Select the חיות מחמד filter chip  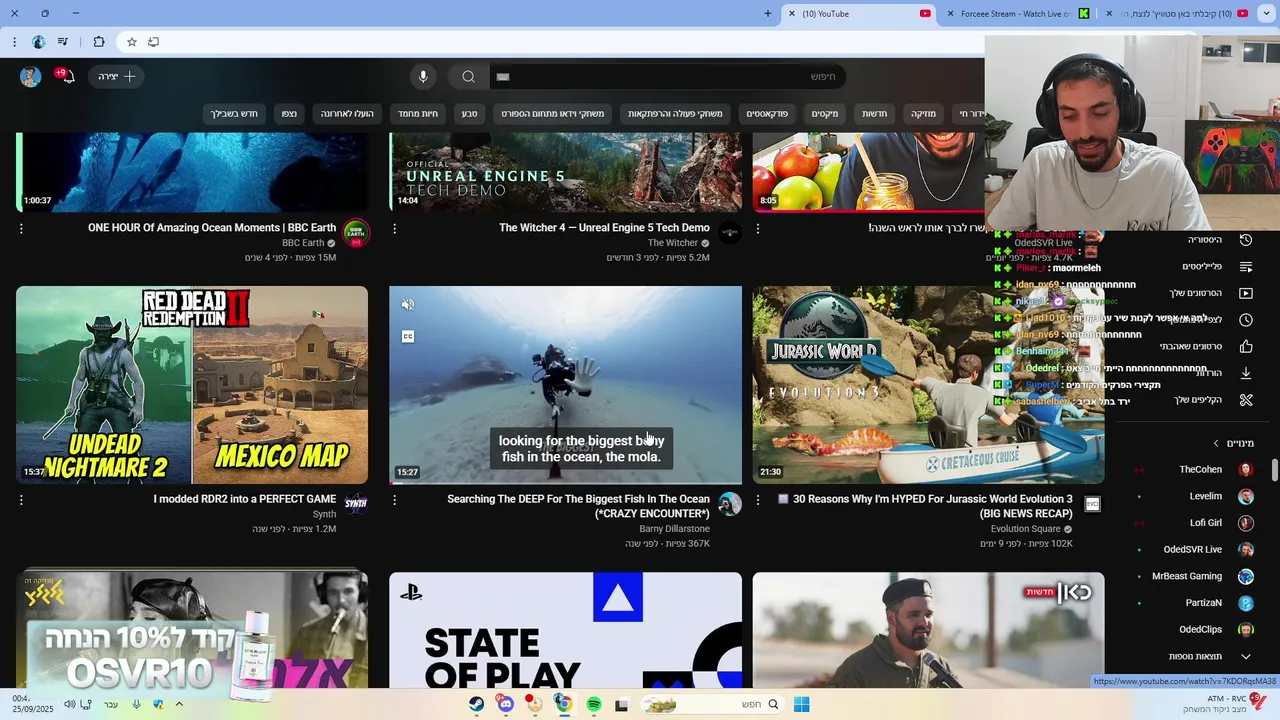[x=418, y=114]
